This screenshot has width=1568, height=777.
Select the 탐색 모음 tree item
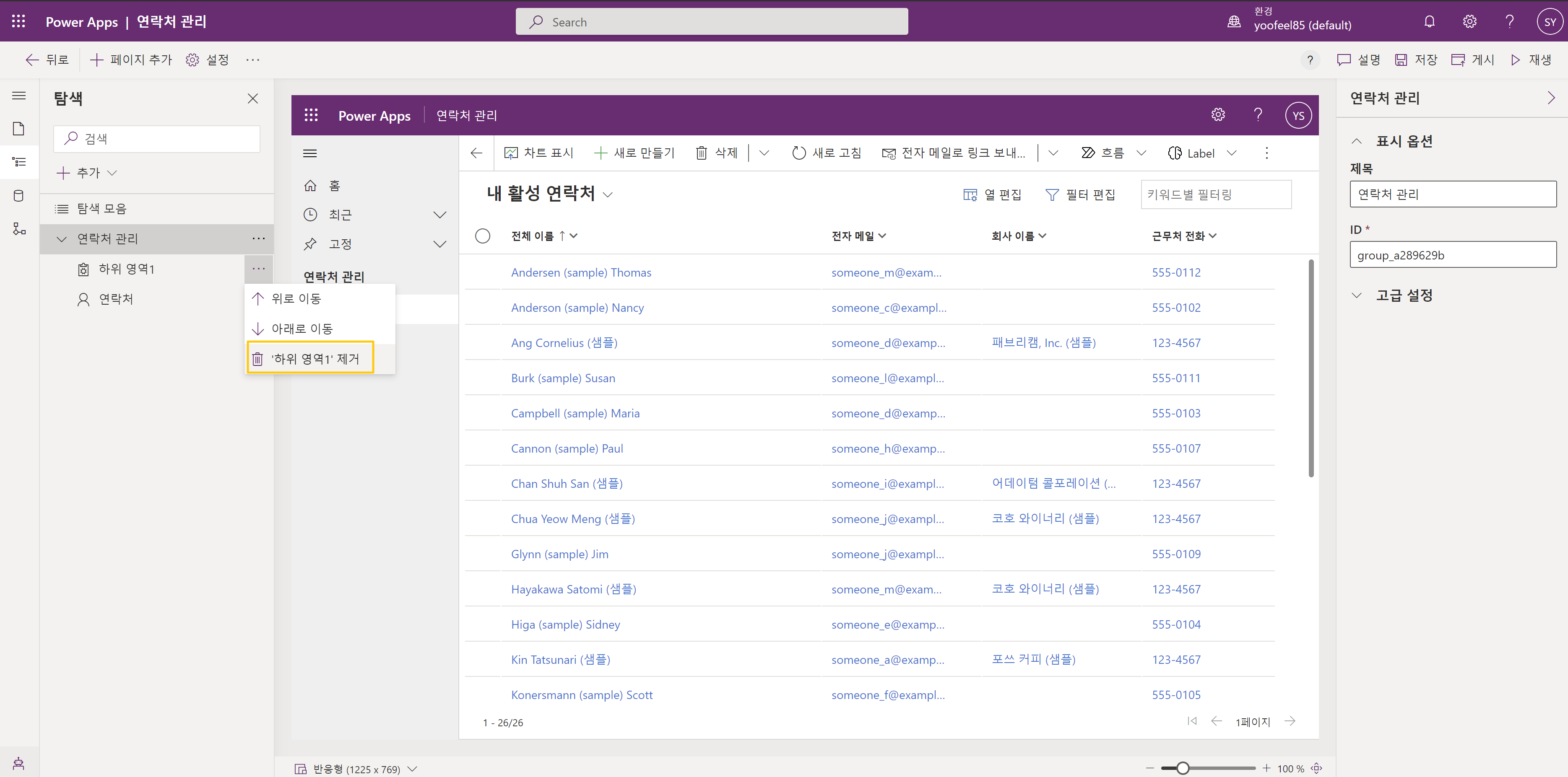point(156,209)
